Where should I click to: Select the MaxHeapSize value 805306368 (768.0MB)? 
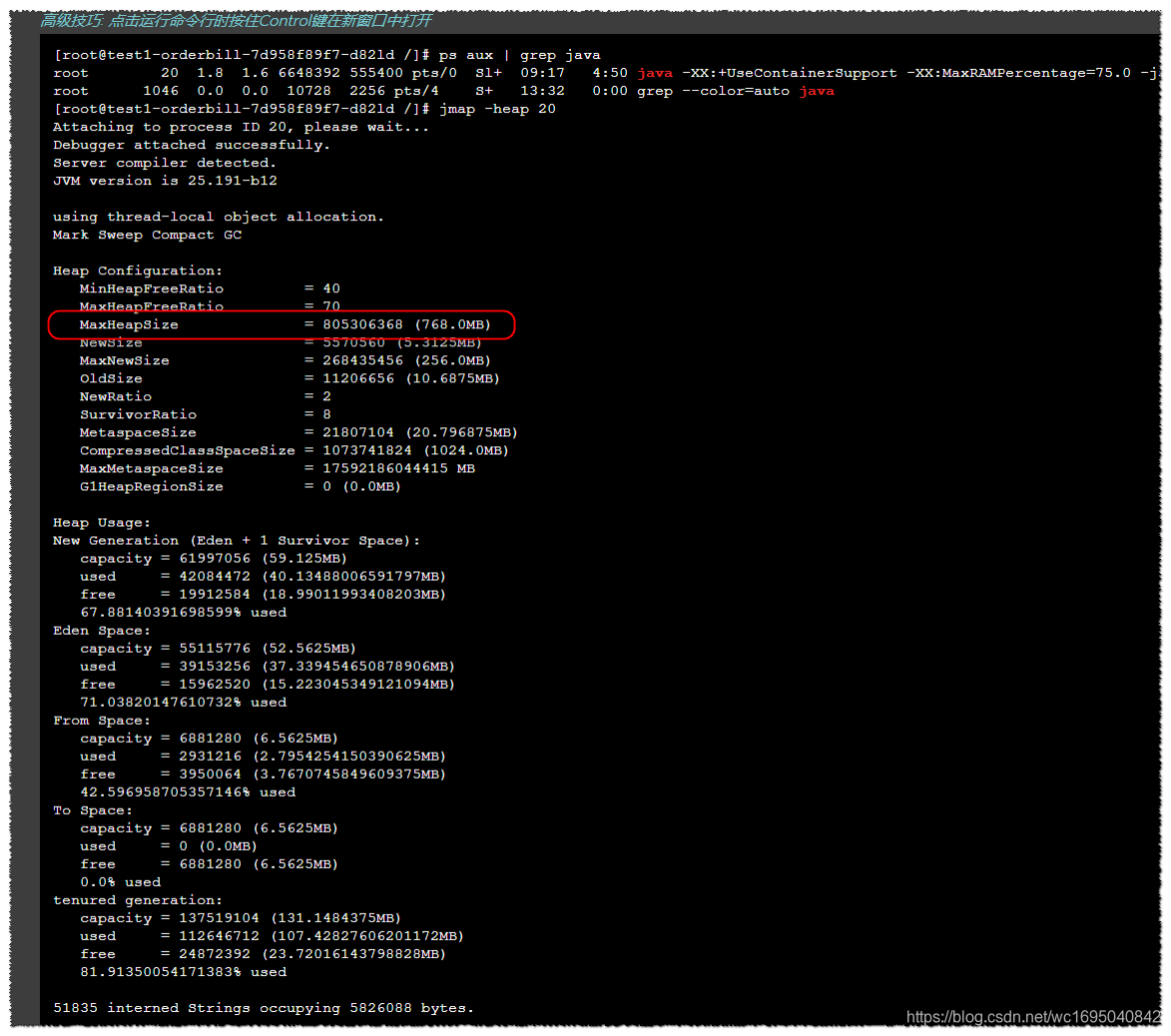407,324
